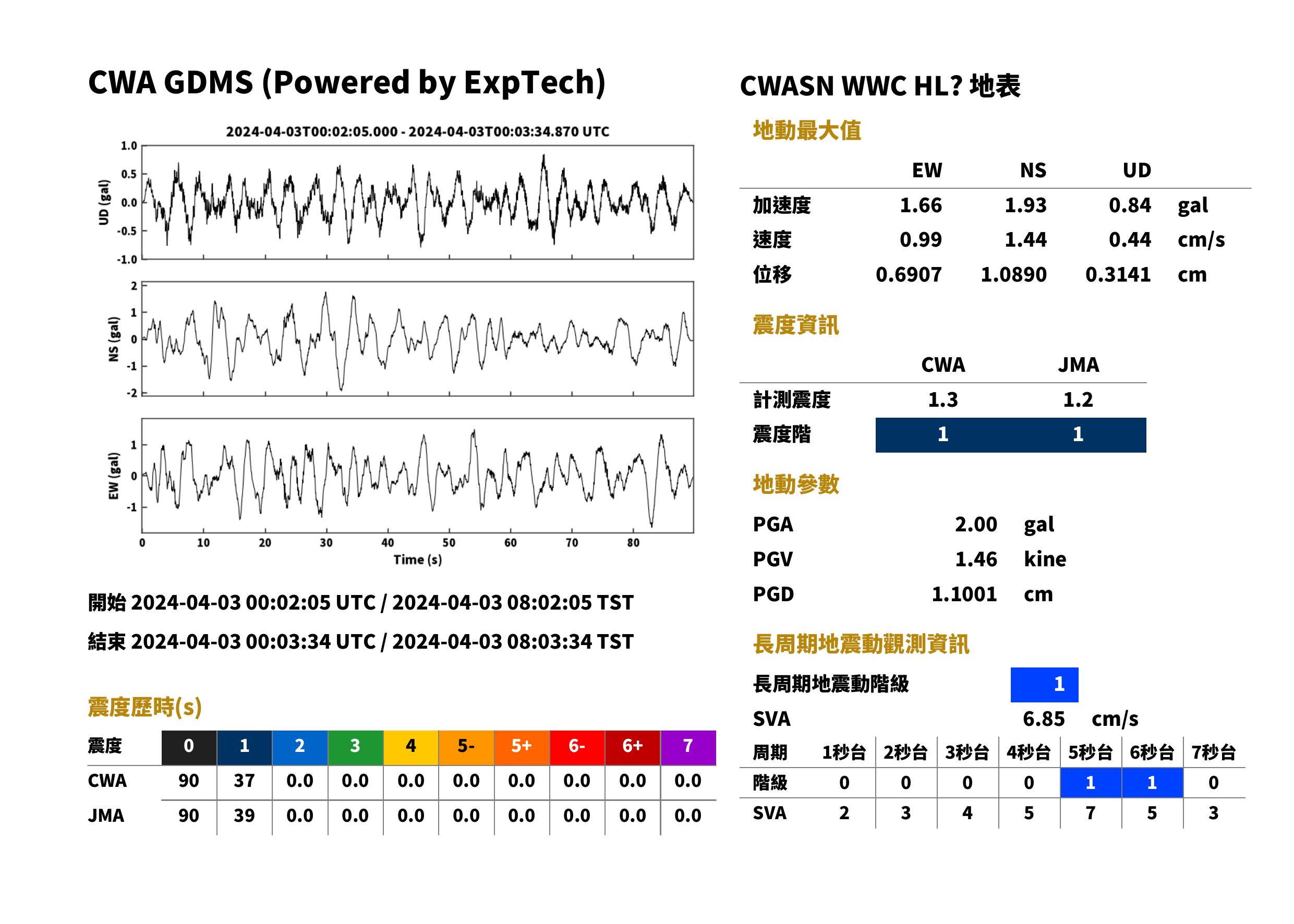The height and width of the screenshot is (924, 1294).
Task: Click the EW waveform plot
Action: click(417, 475)
